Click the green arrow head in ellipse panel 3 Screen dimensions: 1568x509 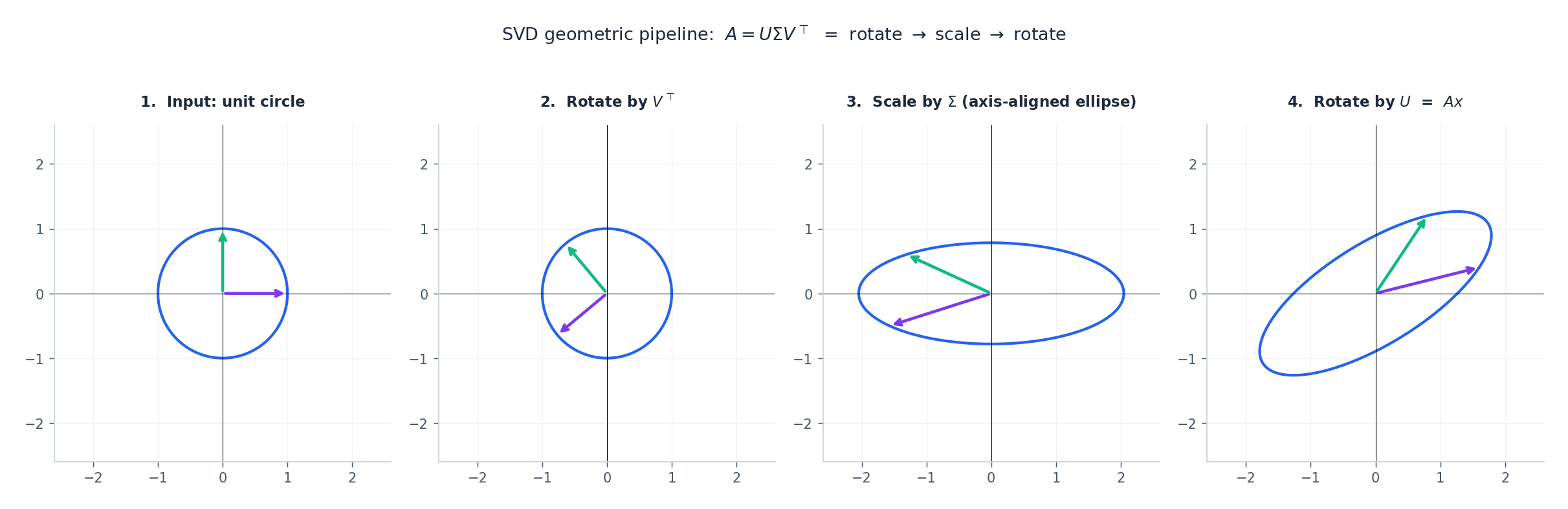click(x=914, y=259)
